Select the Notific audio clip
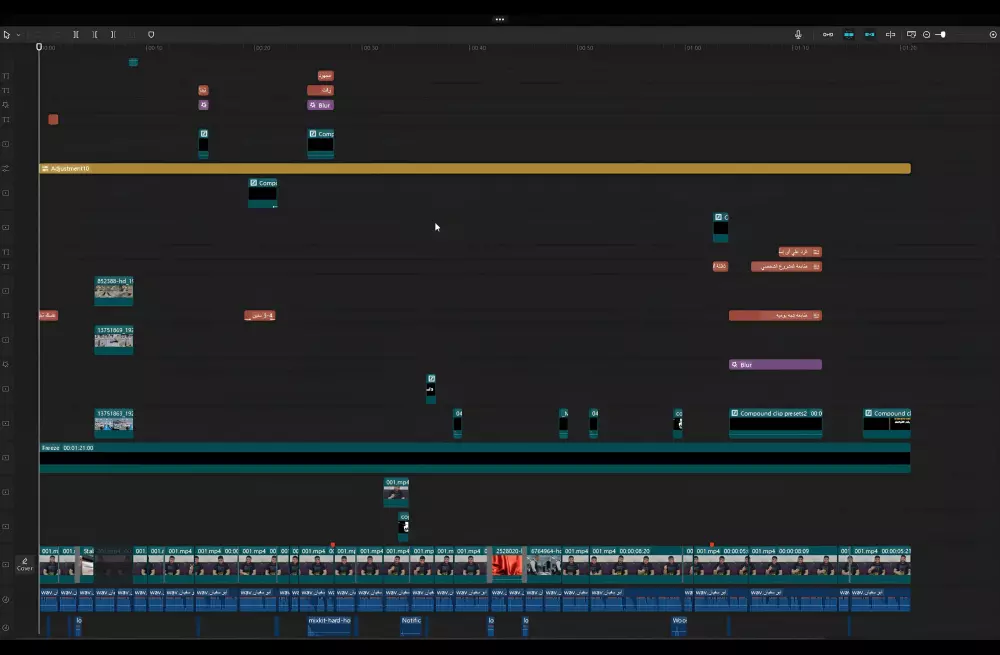The height and width of the screenshot is (655, 1000). click(411, 626)
